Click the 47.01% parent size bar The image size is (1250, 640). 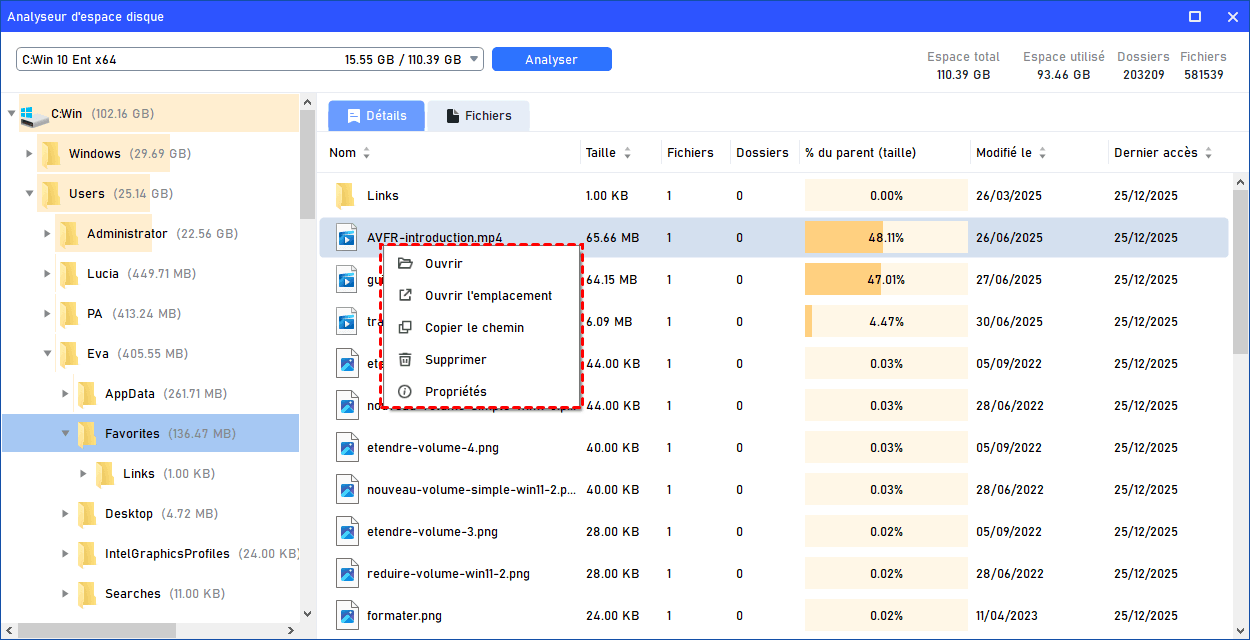point(885,280)
